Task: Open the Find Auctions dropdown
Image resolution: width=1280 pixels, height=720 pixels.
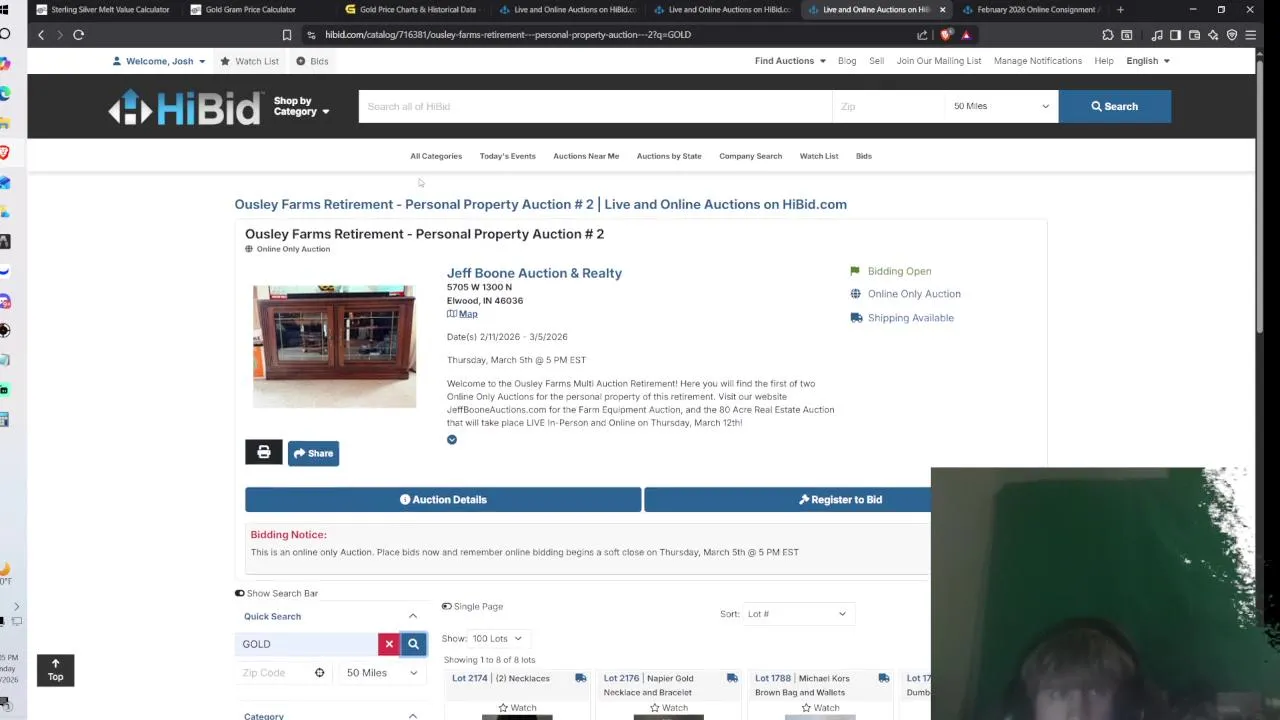Action: pos(790,61)
